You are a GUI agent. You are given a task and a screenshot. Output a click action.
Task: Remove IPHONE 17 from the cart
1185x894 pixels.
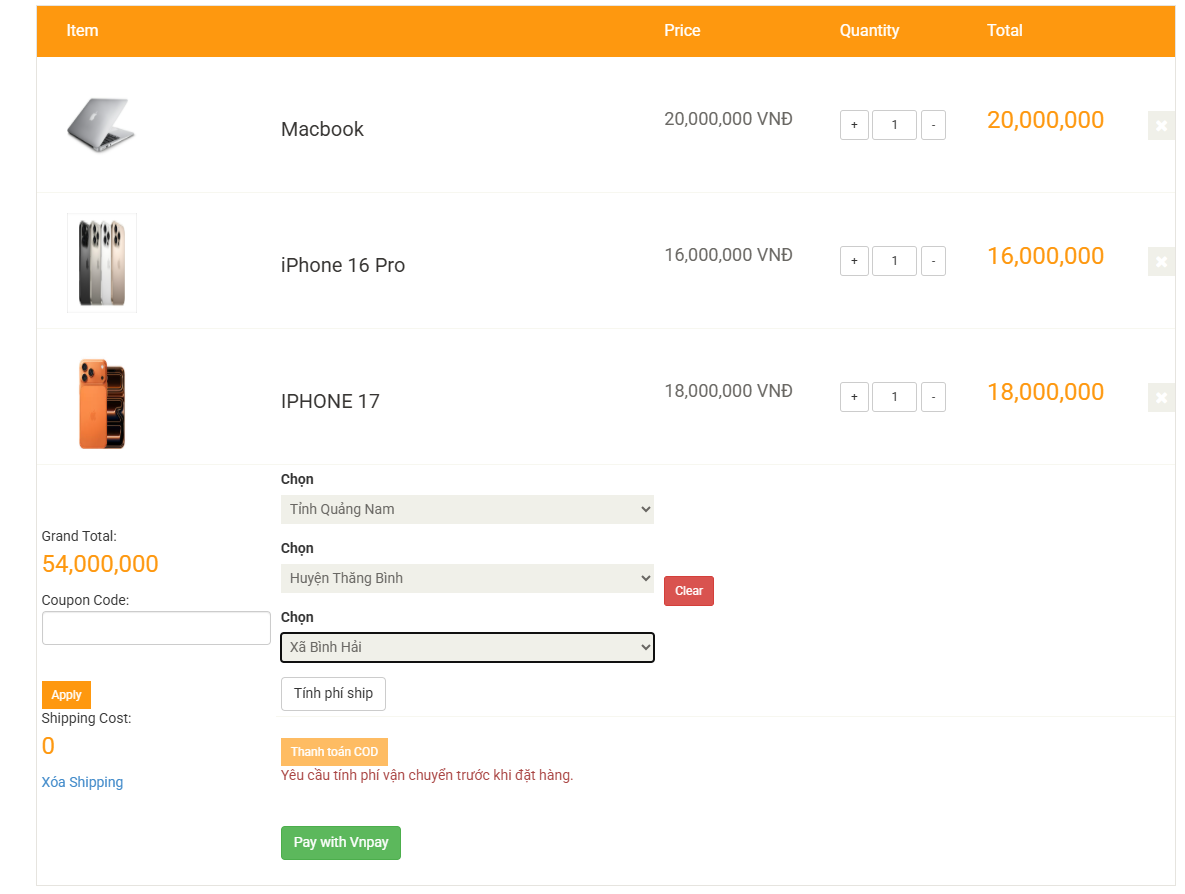pos(1161,397)
